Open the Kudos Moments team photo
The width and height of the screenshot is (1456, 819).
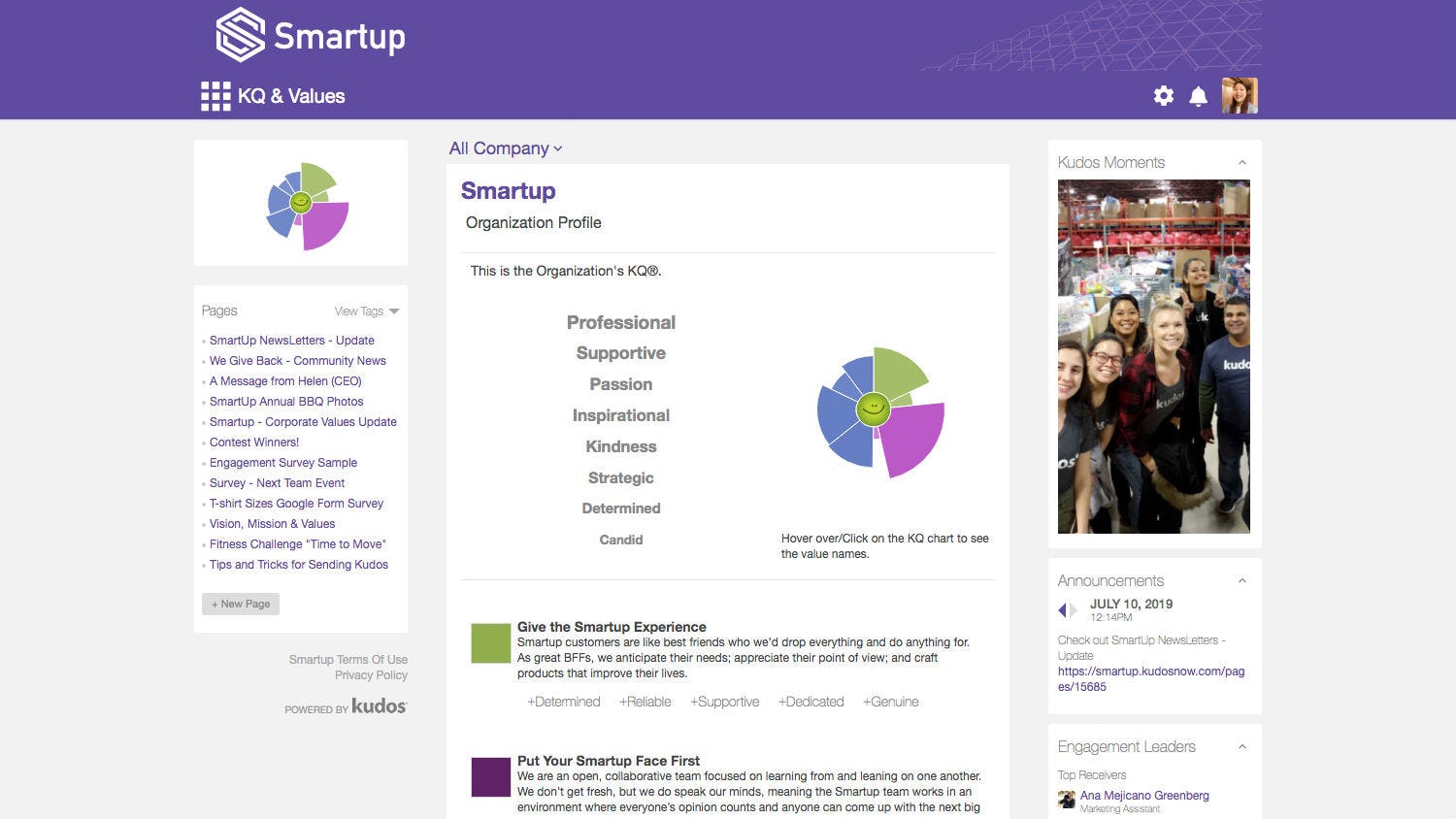1154,356
